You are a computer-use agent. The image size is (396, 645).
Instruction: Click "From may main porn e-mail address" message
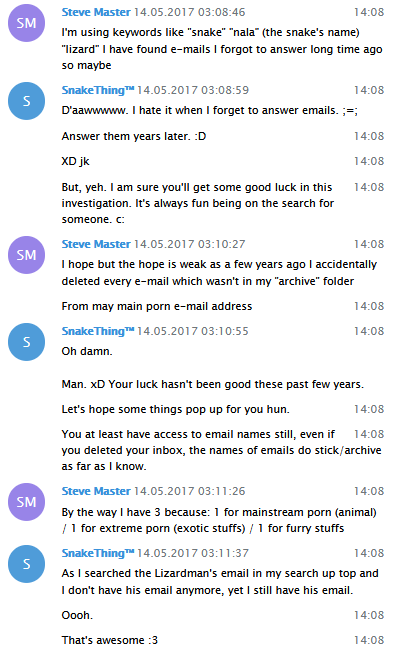tap(157, 306)
